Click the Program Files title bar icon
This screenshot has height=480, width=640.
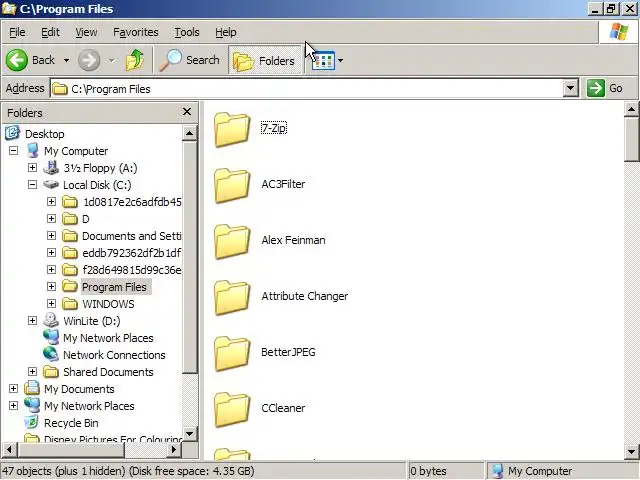pos(9,9)
